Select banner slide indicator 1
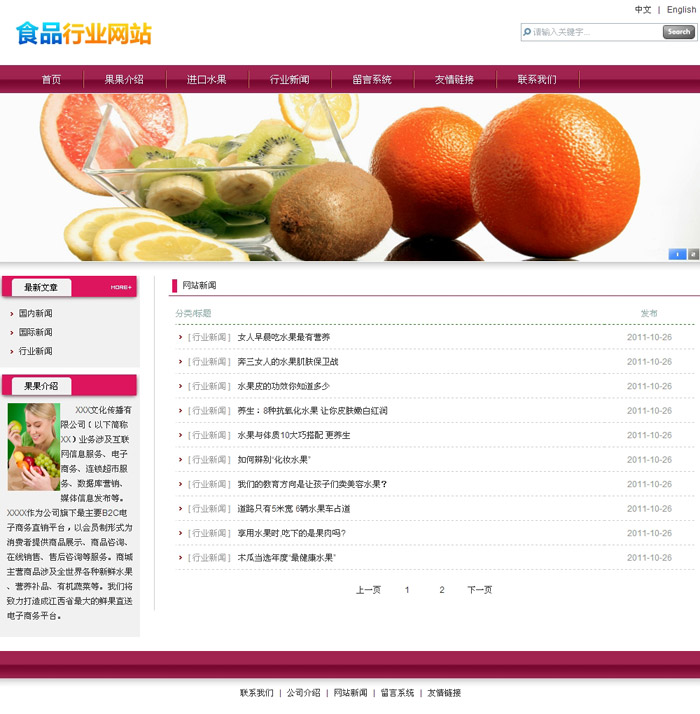This screenshot has width=700, height=714. (677, 254)
